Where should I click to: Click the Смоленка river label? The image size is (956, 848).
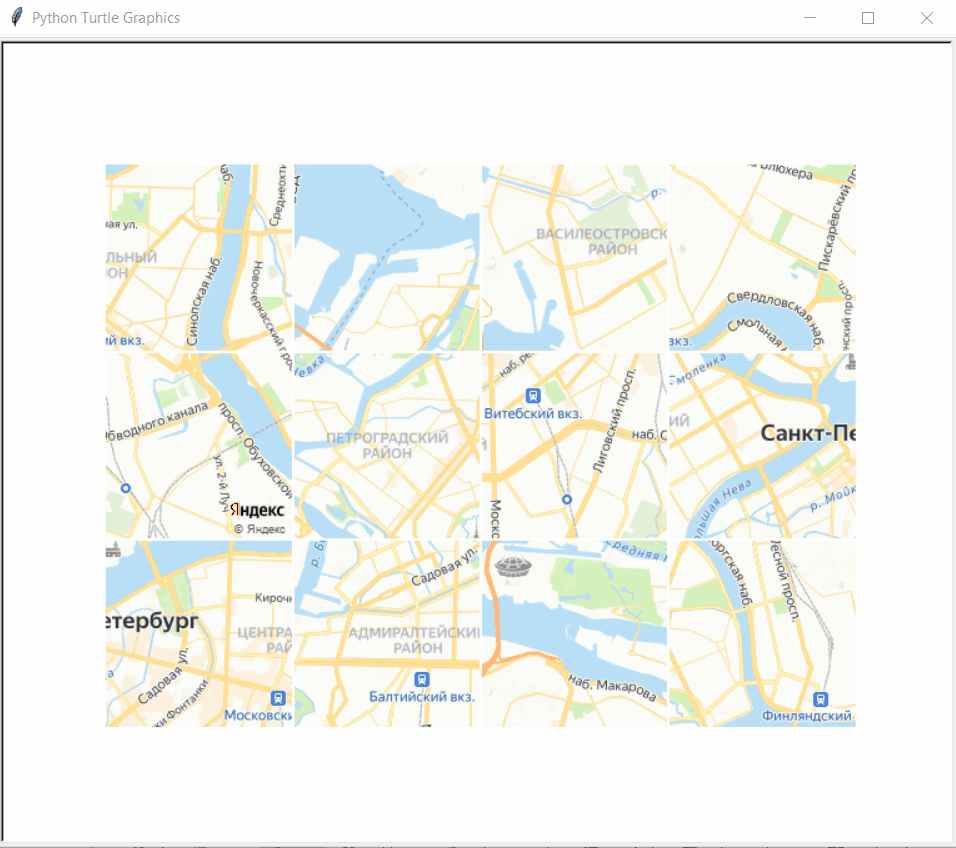tap(698, 369)
